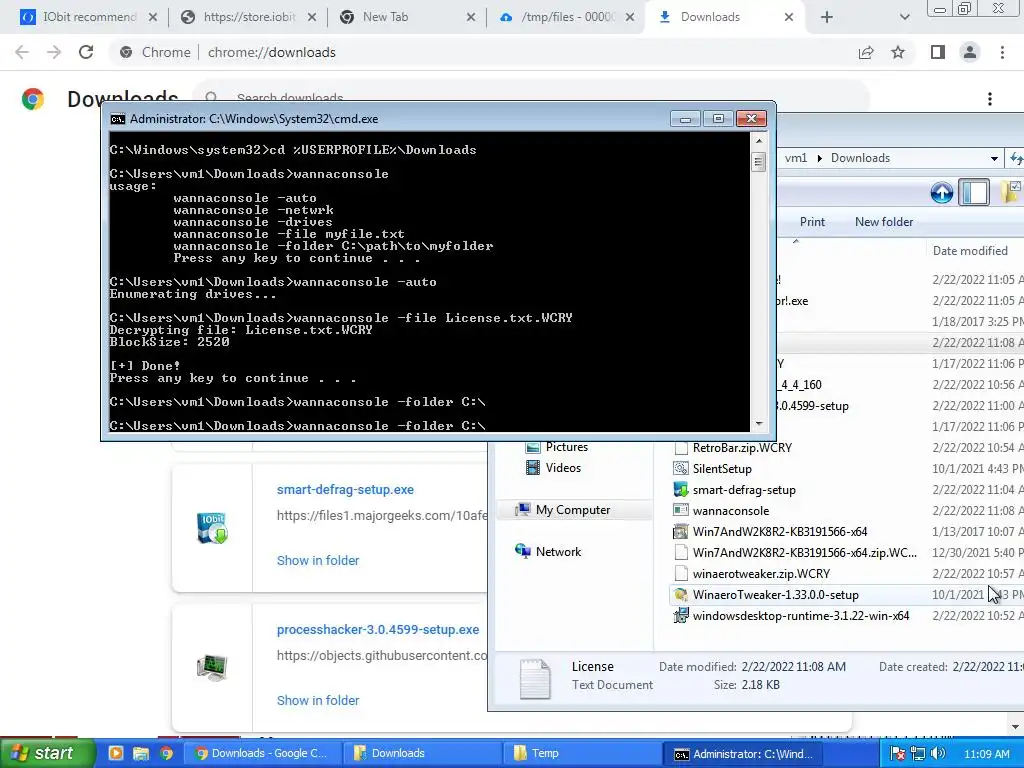Open Chrome side panel icon
This screenshot has width=1024, height=768.
pyautogui.click(x=938, y=52)
